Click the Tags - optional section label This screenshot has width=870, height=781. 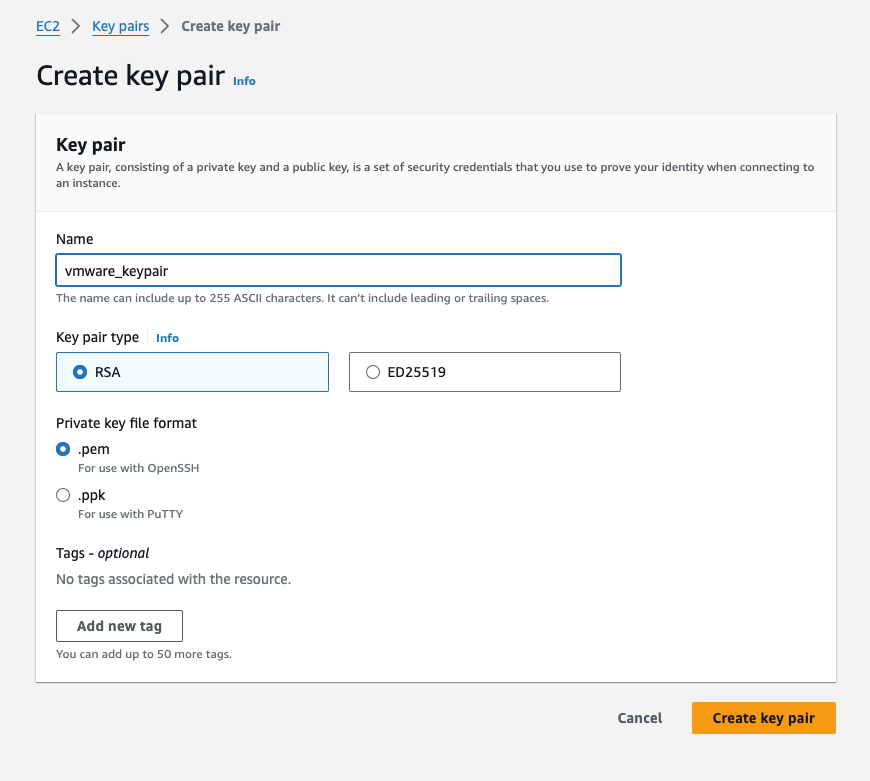(x=103, y=553)
